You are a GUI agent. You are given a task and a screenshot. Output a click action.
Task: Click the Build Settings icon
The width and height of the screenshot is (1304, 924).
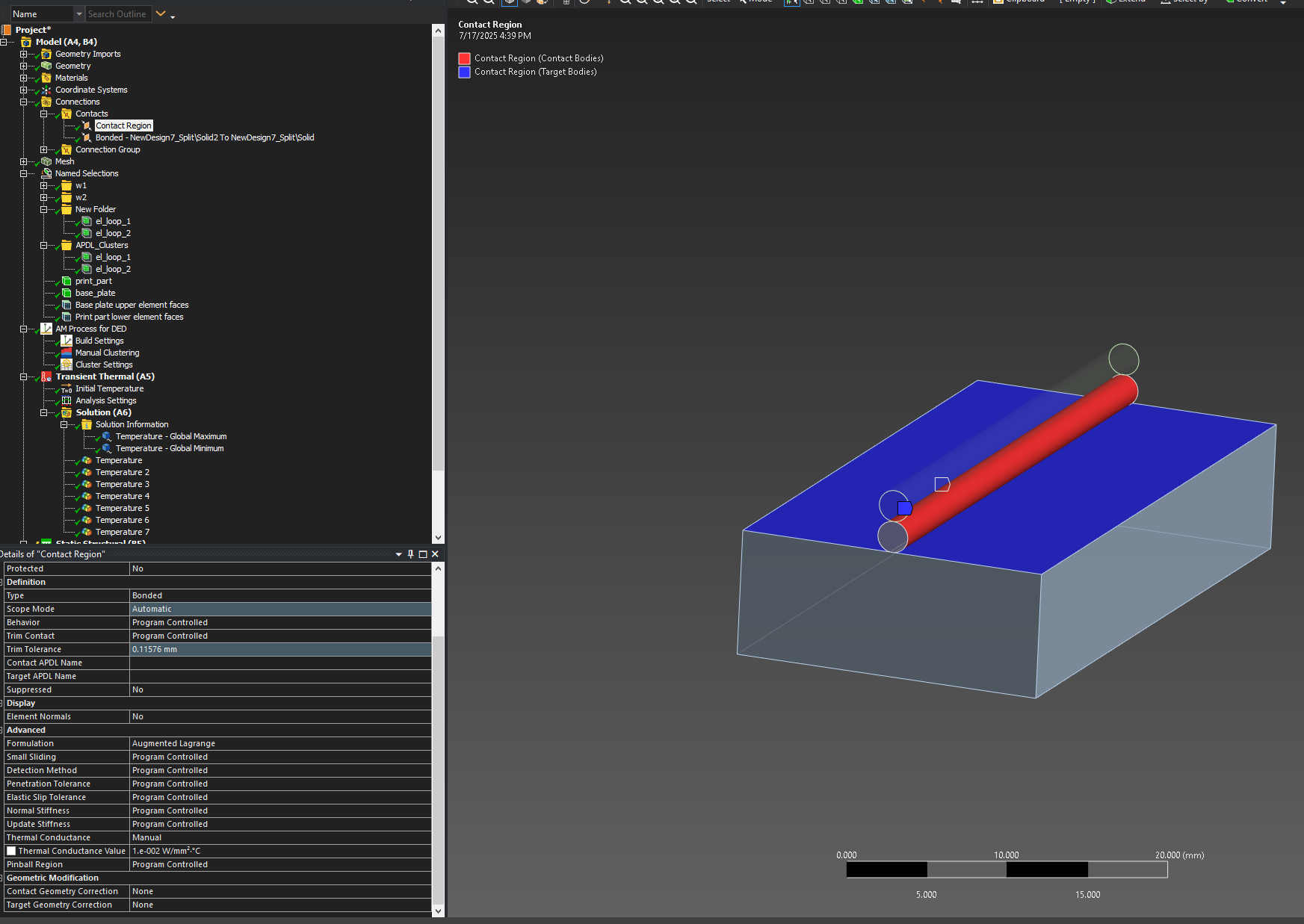tap(67, 341)
